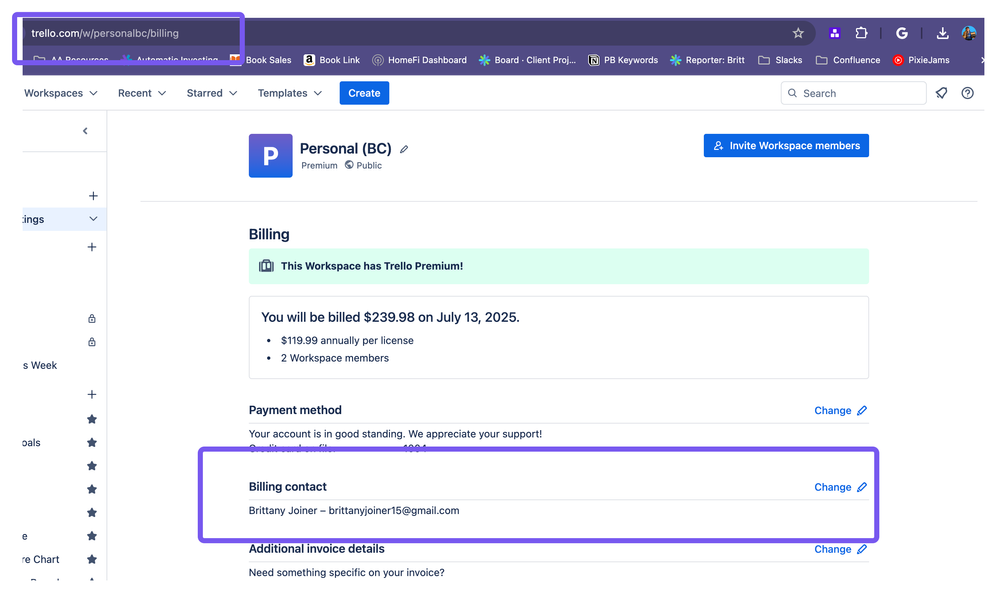Click the Personal (BC) workspace logo
This screenshot has width=999, height=595.
point(271,155)
